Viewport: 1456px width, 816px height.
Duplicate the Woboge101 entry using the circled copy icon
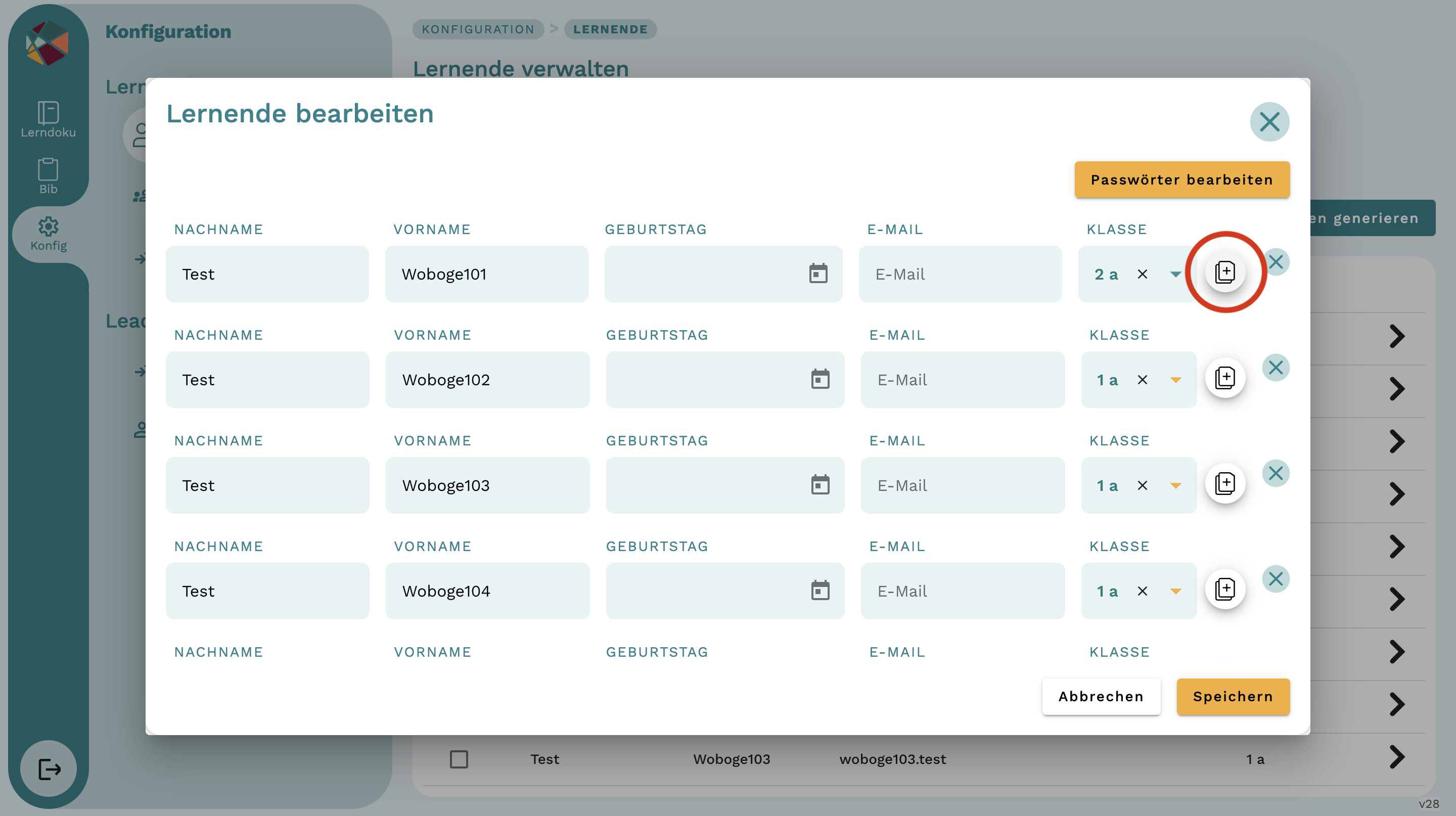[x=1225, y=272]
